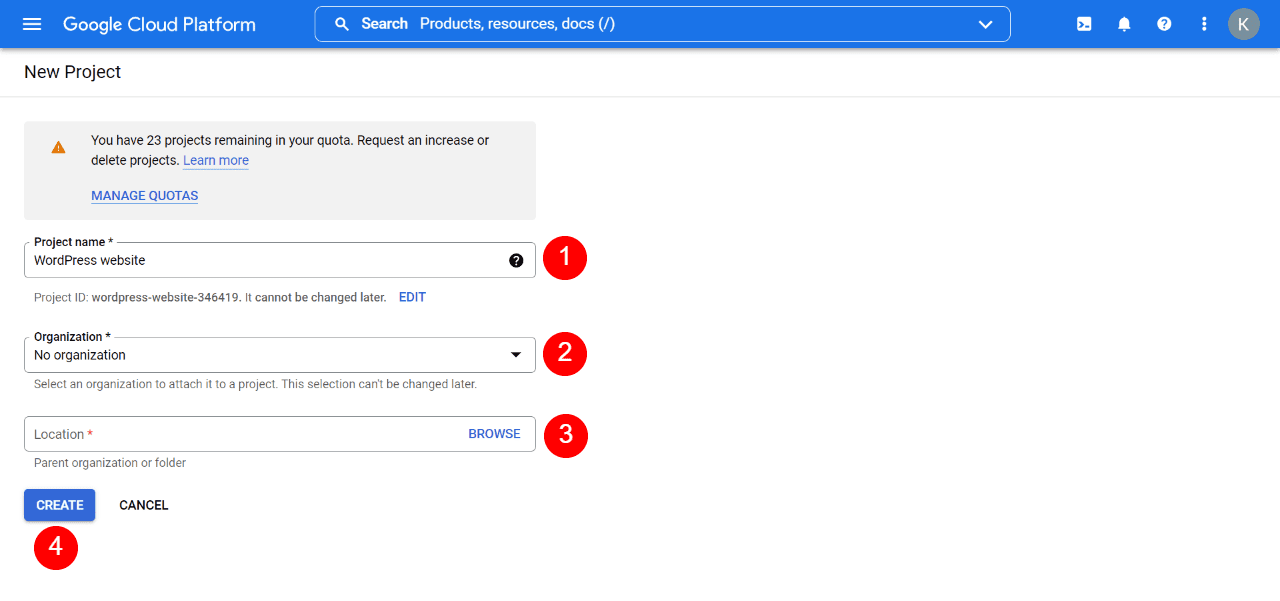The width and height of the screenshot is (1280, 601).
Task: Click the Google Cloud Platform logo
Action: click(159, 23)
